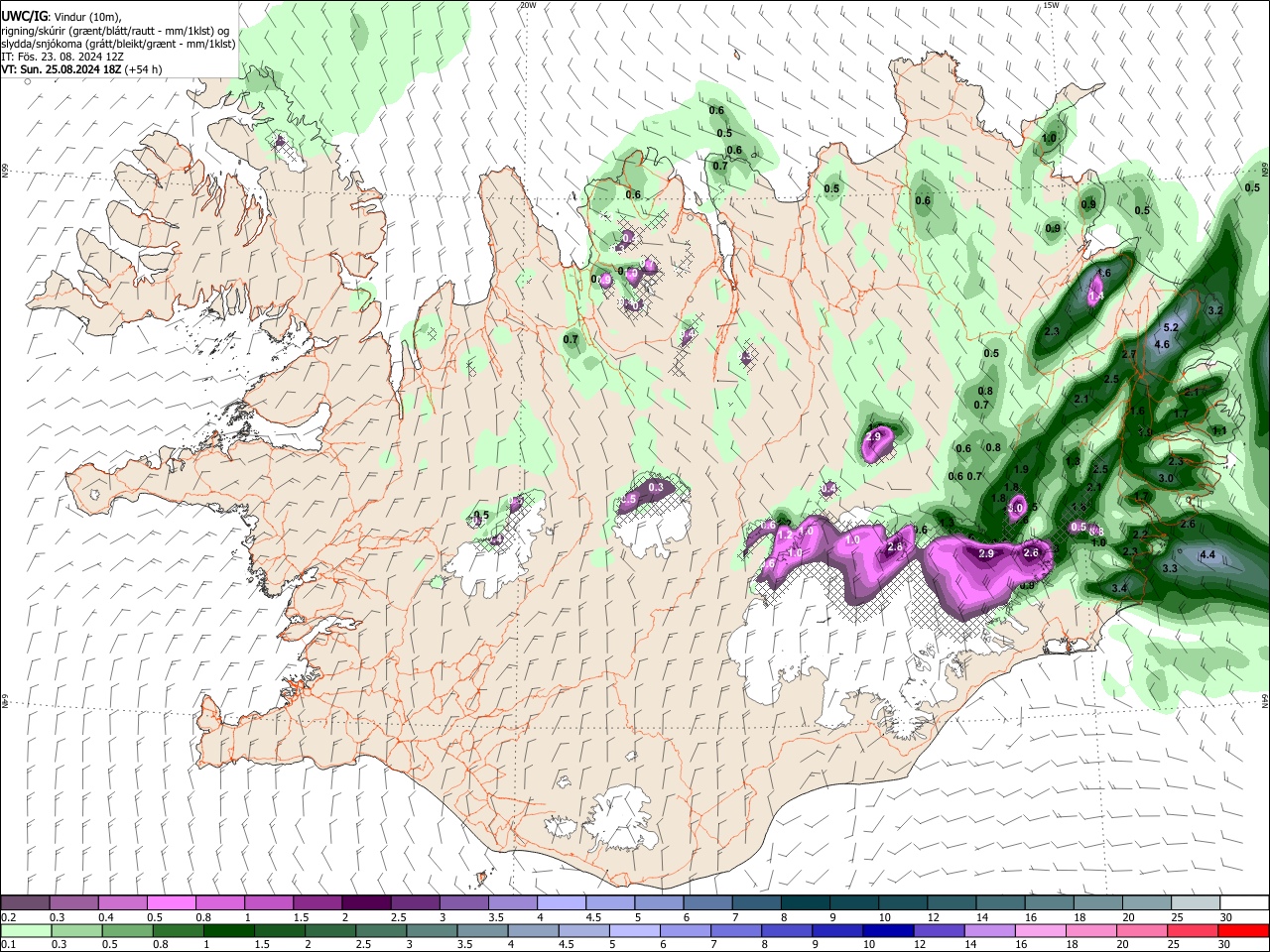Image resolution: width=1270 pixels, height=952 pixels.
Task: Click the 'rigning/skúrir' legend description line
Action: coord(117,31)
